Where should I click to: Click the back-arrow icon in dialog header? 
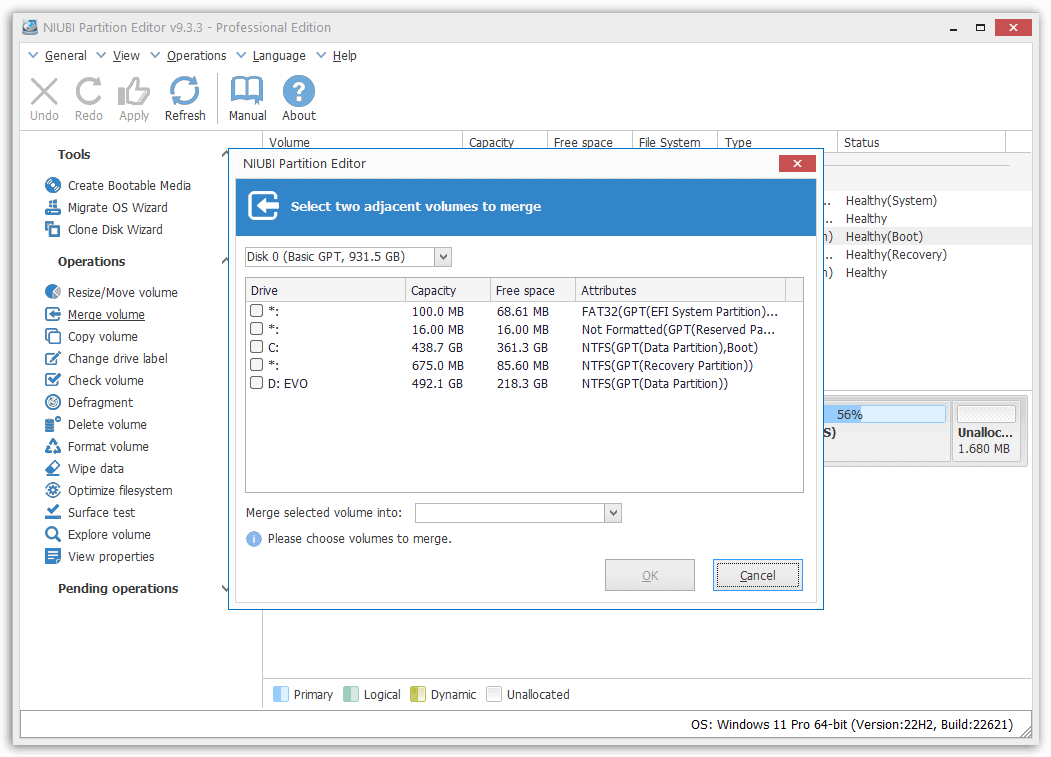[x=263, y=206]
